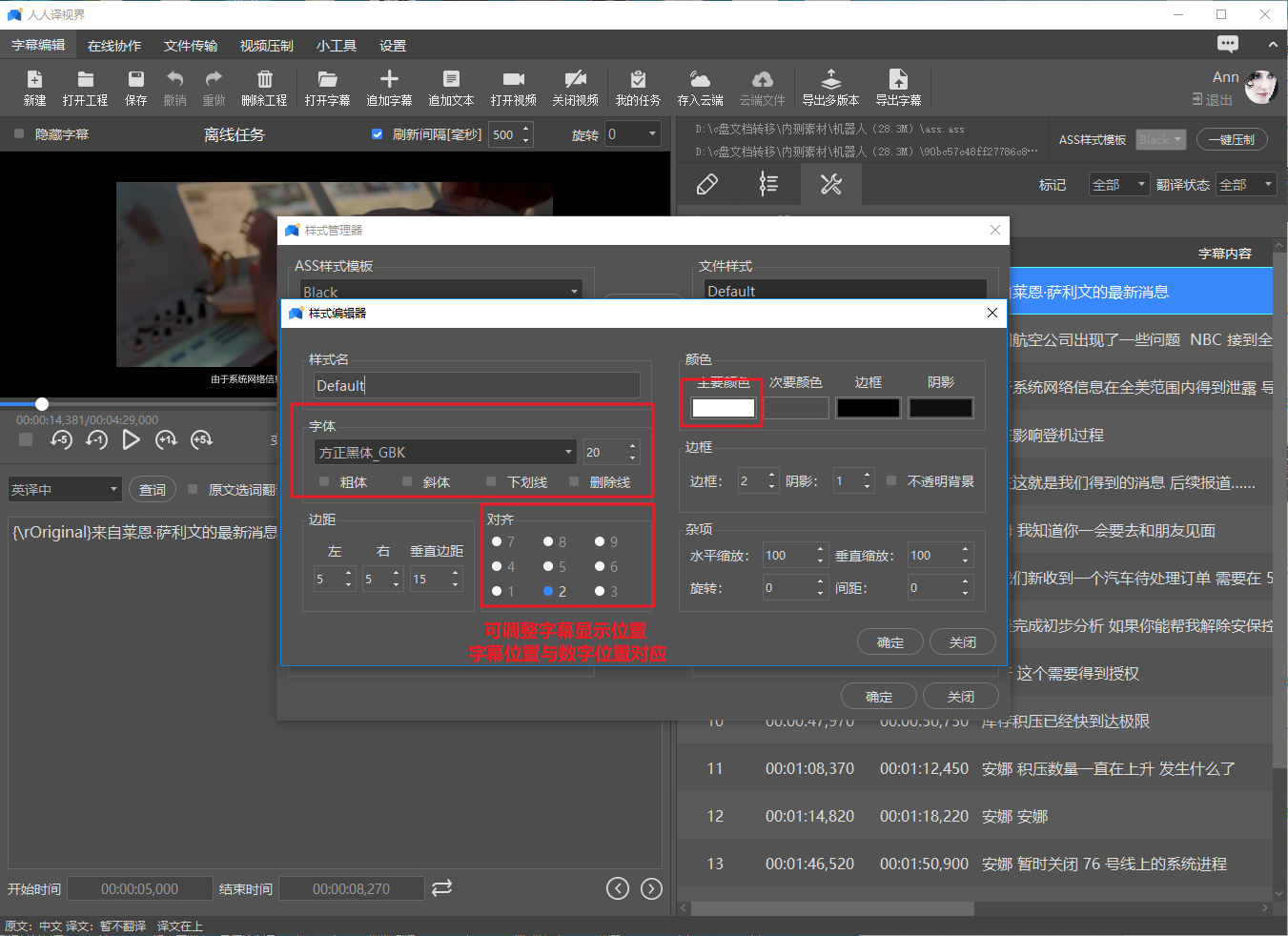Click the 一键压制 button

pyautogui.click(x=1232, y=139)
